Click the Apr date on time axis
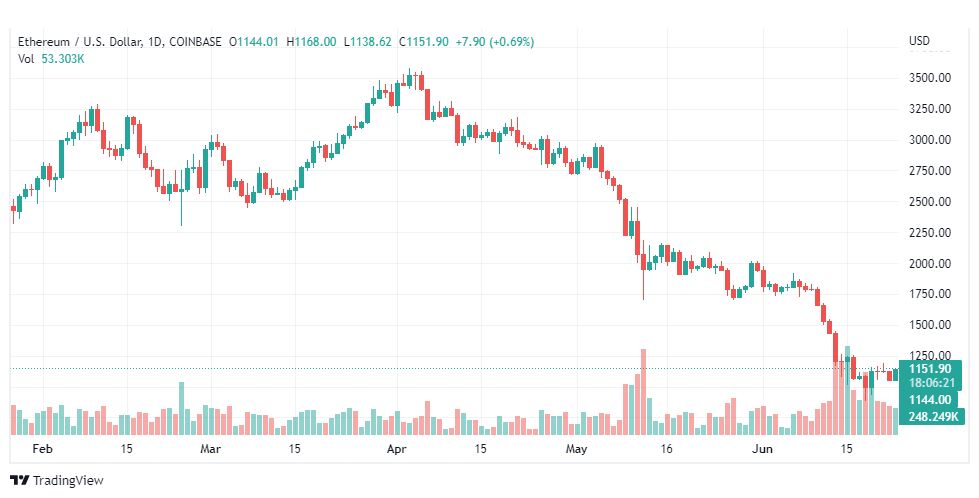 (x=397, y=449)
